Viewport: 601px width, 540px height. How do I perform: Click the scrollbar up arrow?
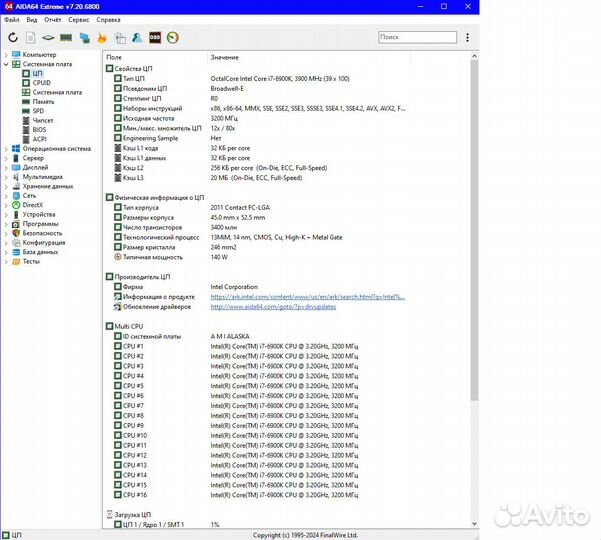click(474, 56)
